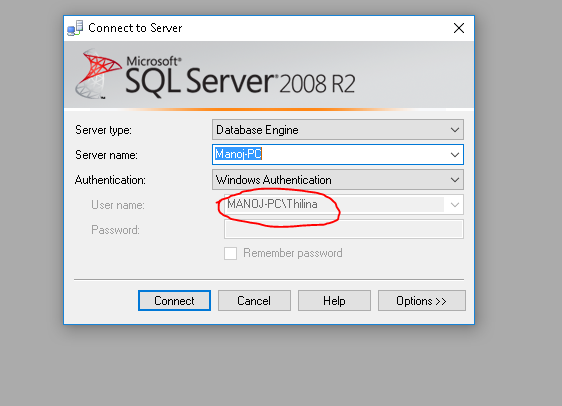Click the "Remember password" label text

click(x=293, y=253)
